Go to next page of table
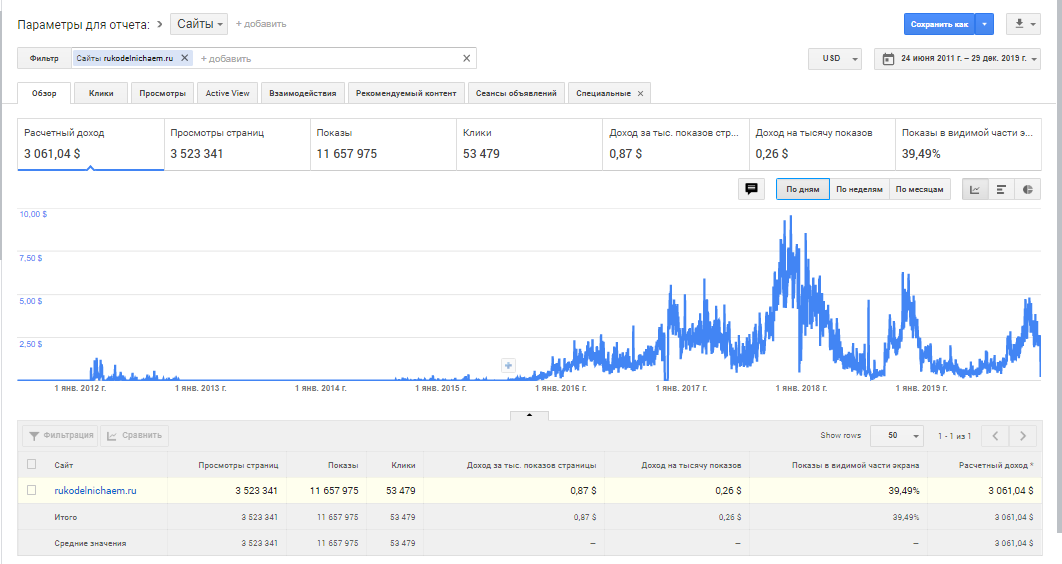The height and width of the screenshot is (564, 1062). (1022, 436)
